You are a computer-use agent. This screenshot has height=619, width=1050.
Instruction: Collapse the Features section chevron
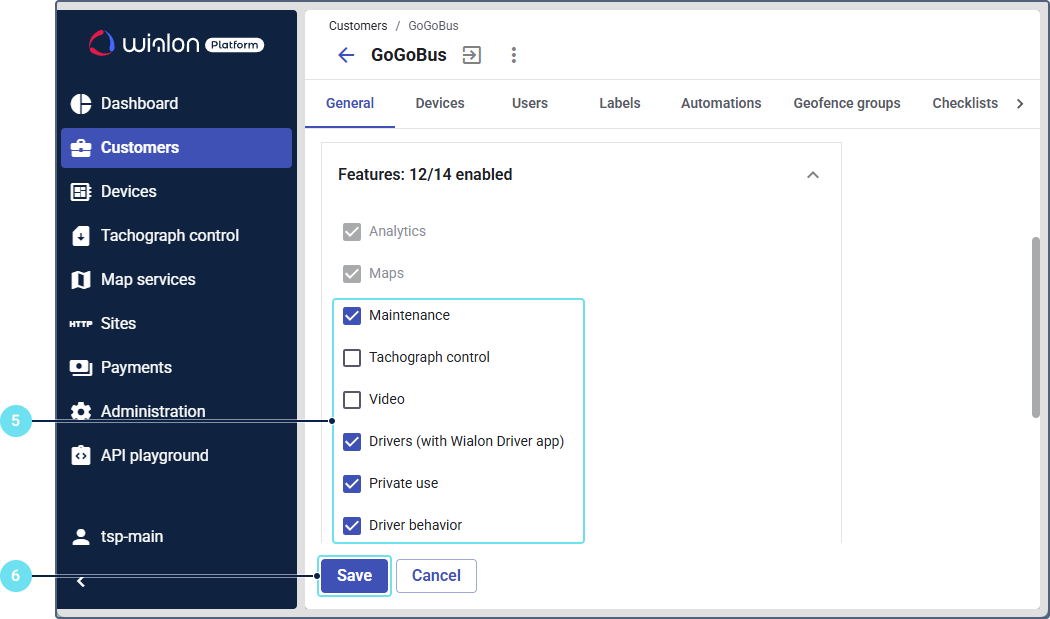(x=813, y=175)
